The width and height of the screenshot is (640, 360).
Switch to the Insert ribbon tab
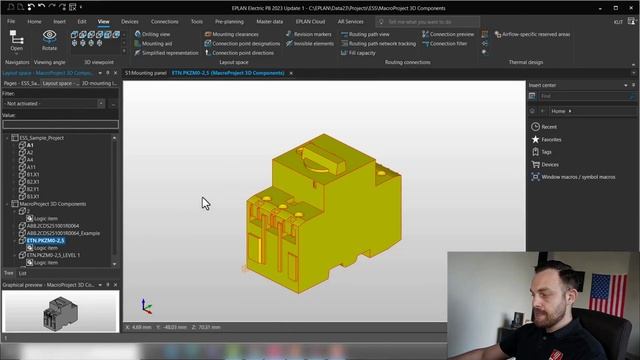(60, 21)
